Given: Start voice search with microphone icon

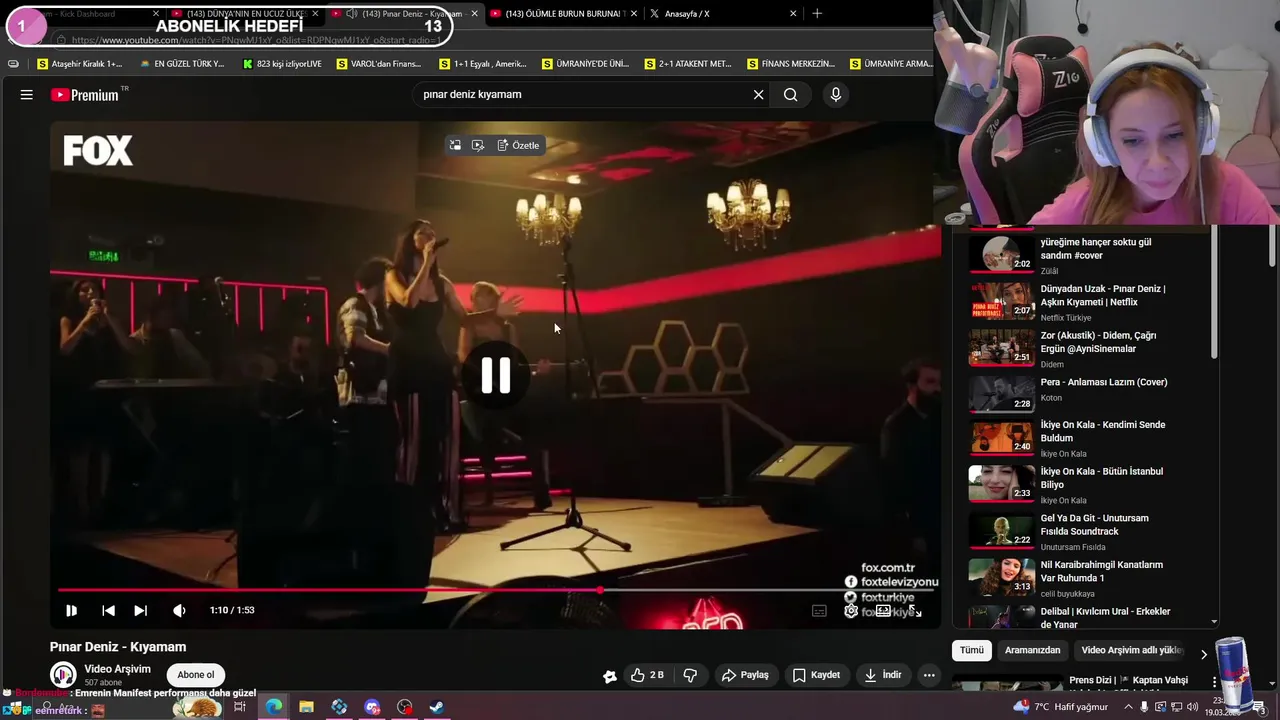Looking at the screenshot, I should tap(836, 95).
